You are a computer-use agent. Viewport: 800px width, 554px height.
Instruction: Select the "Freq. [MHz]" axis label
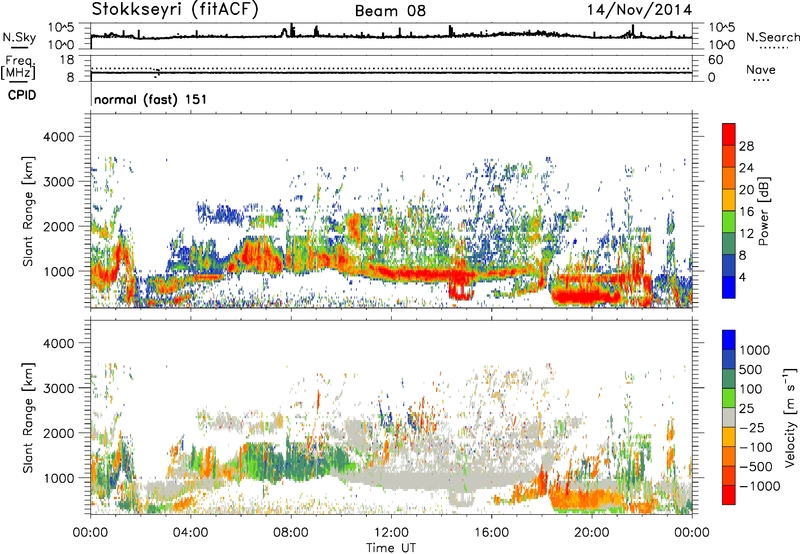pyautogui.click(x=18, y=68)
